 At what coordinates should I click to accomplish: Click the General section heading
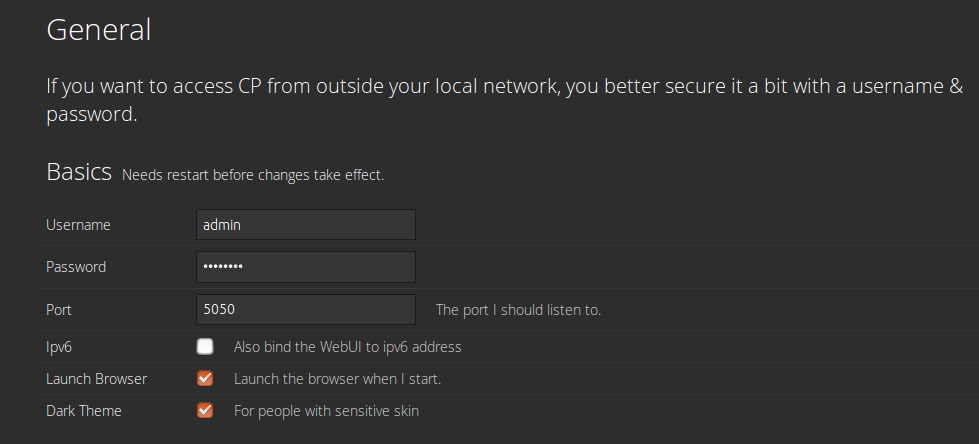pos(99,29)
